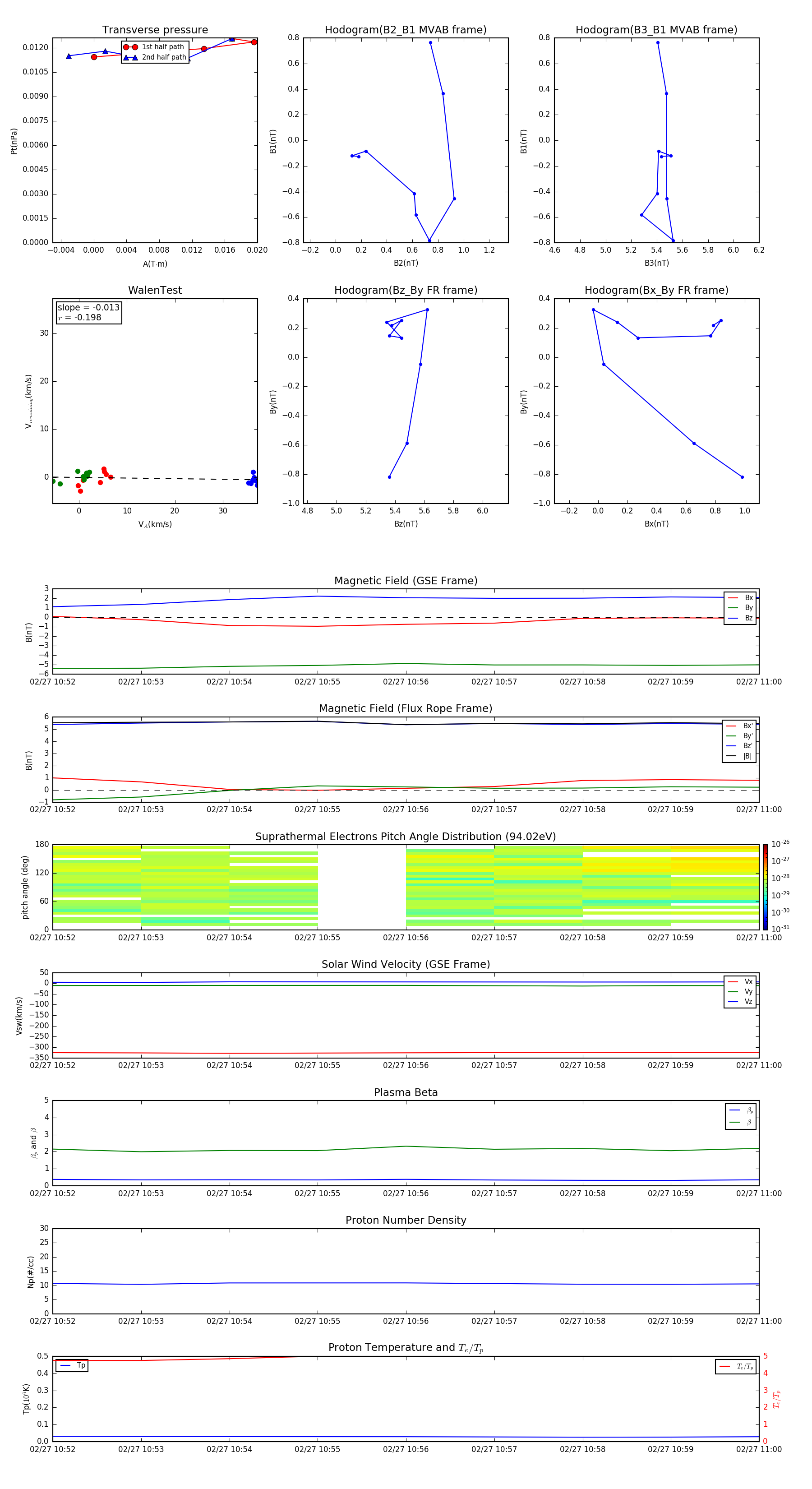Click the 'Bz' legend entry in GSE magnetic field
This screenshot has width=812, height=1489.
point(740,619)
